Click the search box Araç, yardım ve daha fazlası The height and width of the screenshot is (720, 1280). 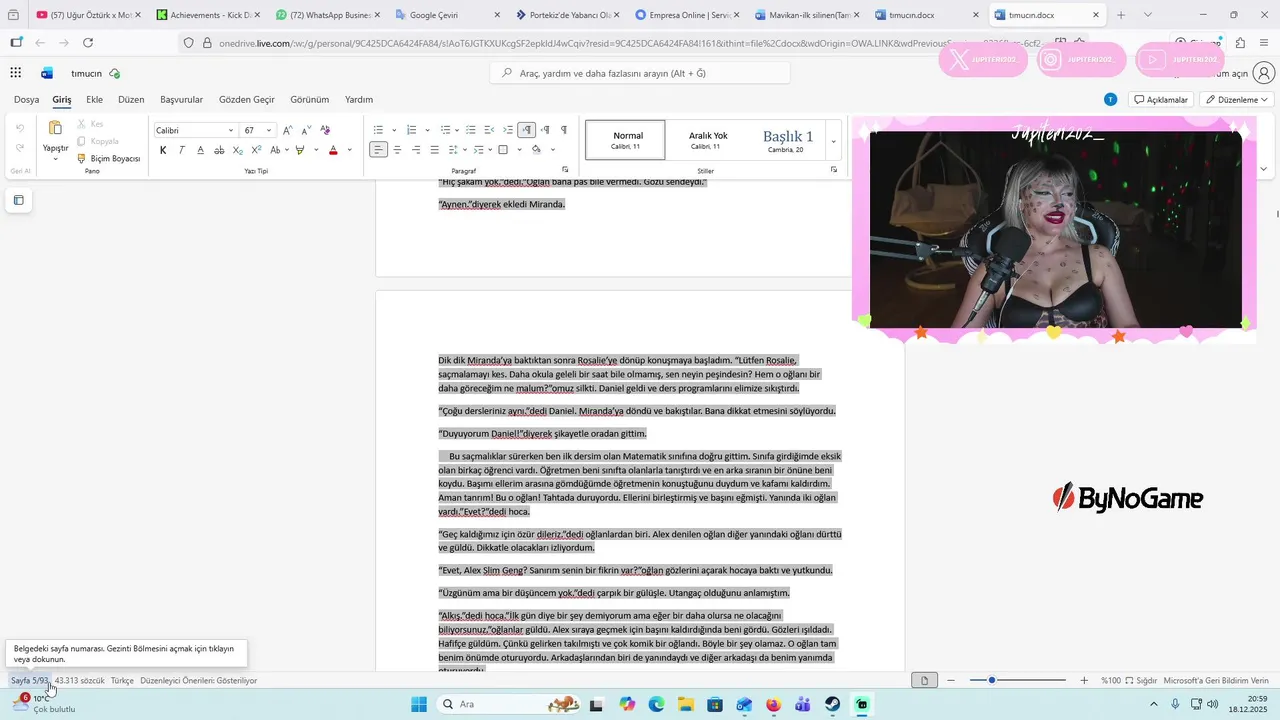(x=640, y=73)
